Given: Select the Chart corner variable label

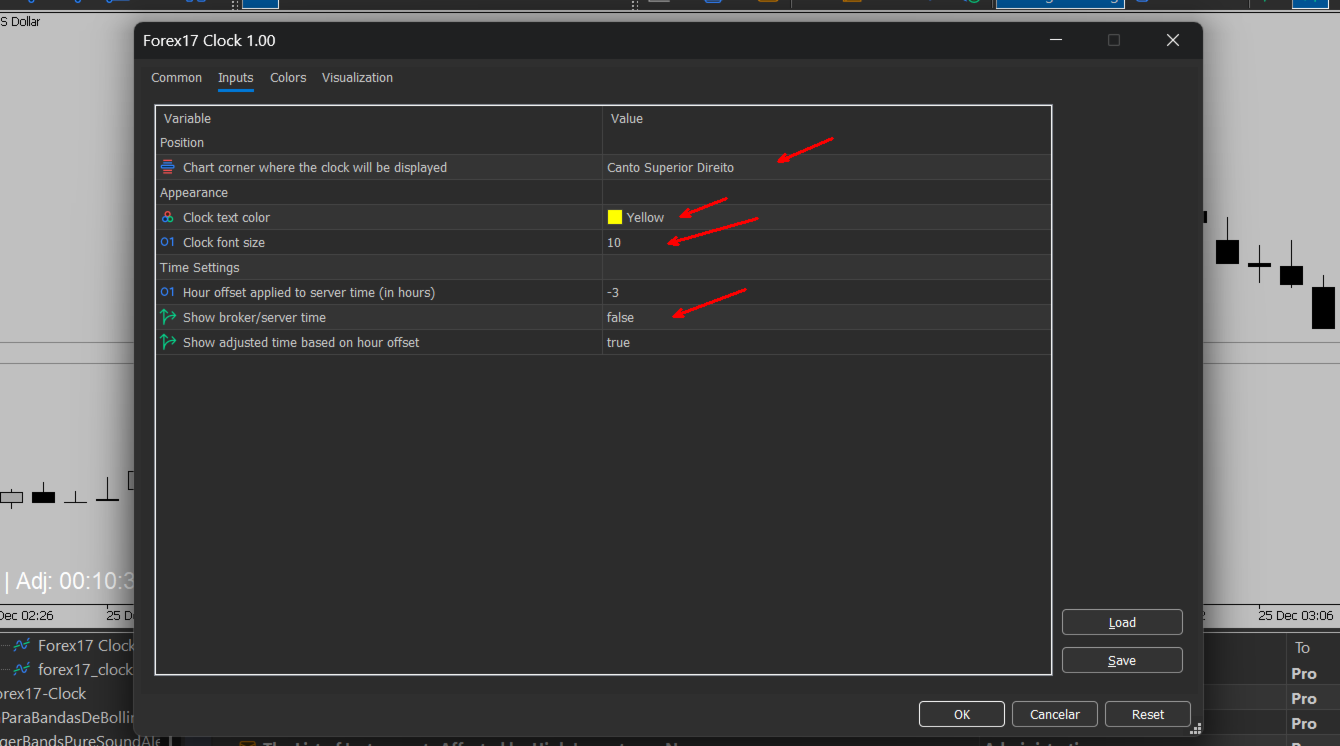Looking at the screenshot, I should click(x=315, y=167).
